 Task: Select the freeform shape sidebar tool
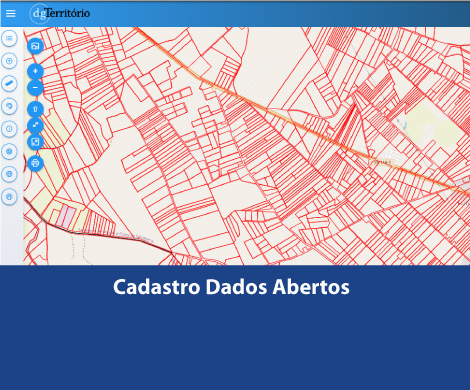(x=9, y=106)
